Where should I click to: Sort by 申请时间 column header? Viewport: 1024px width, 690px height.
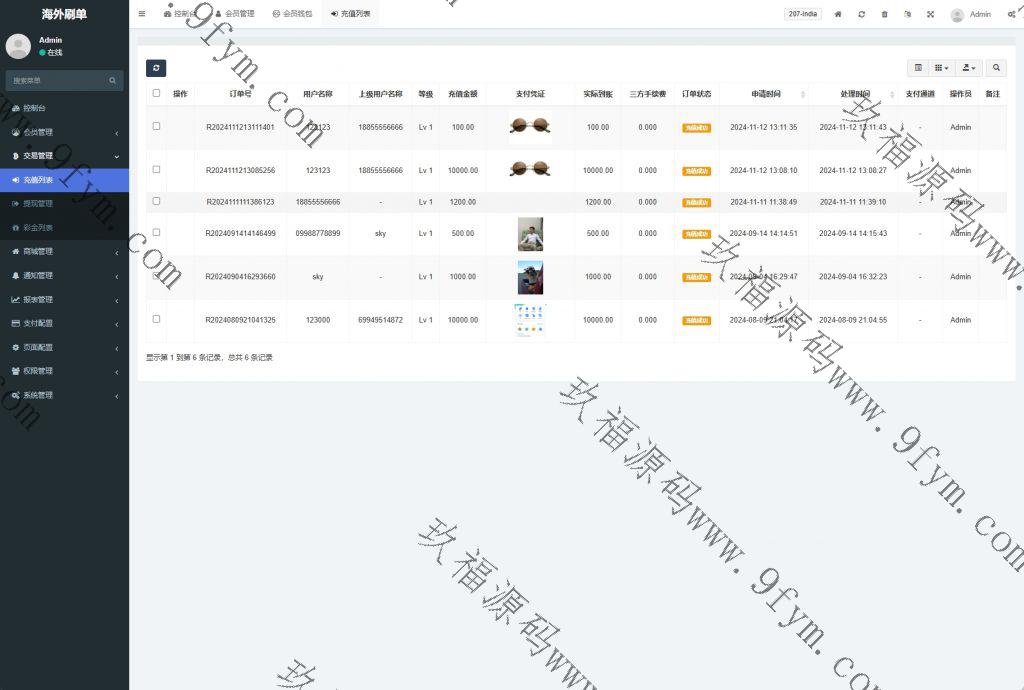(x=774, y=94)
